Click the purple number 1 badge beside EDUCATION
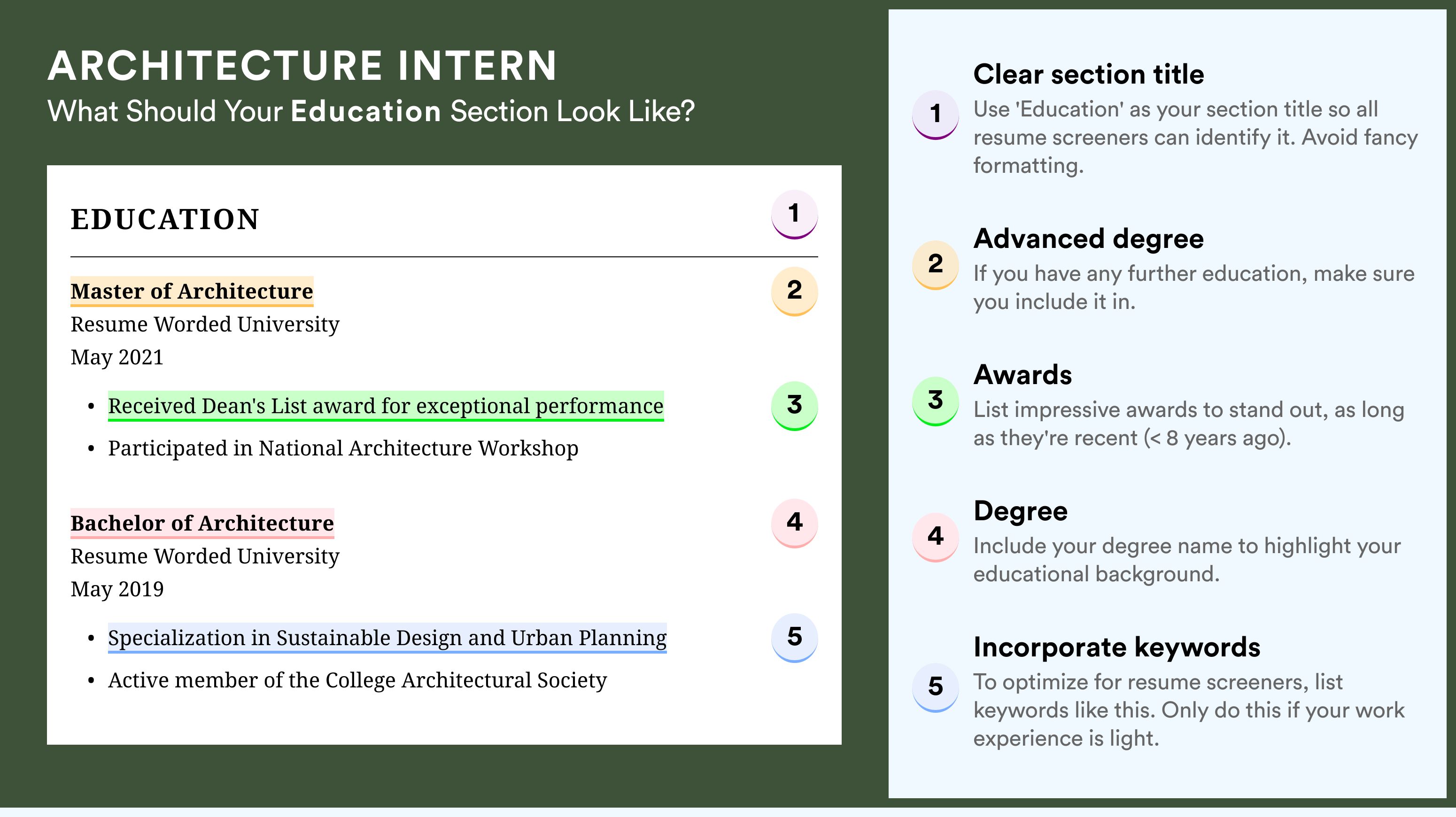Image resolution: width=1456 pixels, height=817 pixels. pyautogui.click(x=794, y=214)
